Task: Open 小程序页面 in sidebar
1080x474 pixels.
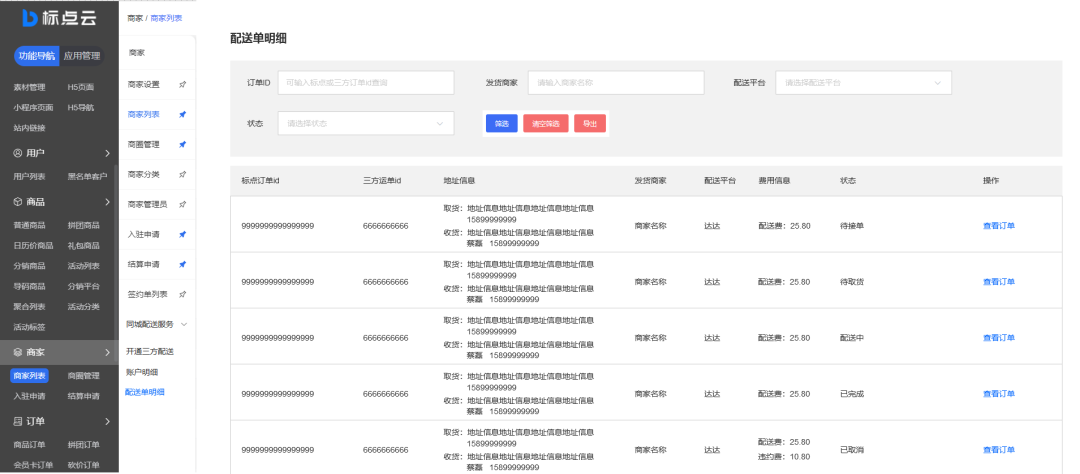Action: (33, 107)
